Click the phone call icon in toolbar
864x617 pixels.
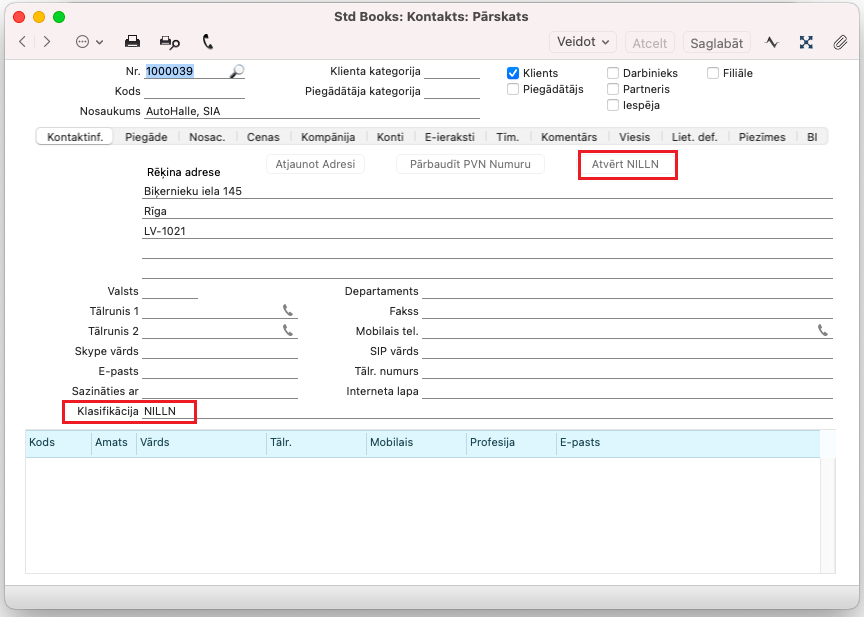coord(208,42)
